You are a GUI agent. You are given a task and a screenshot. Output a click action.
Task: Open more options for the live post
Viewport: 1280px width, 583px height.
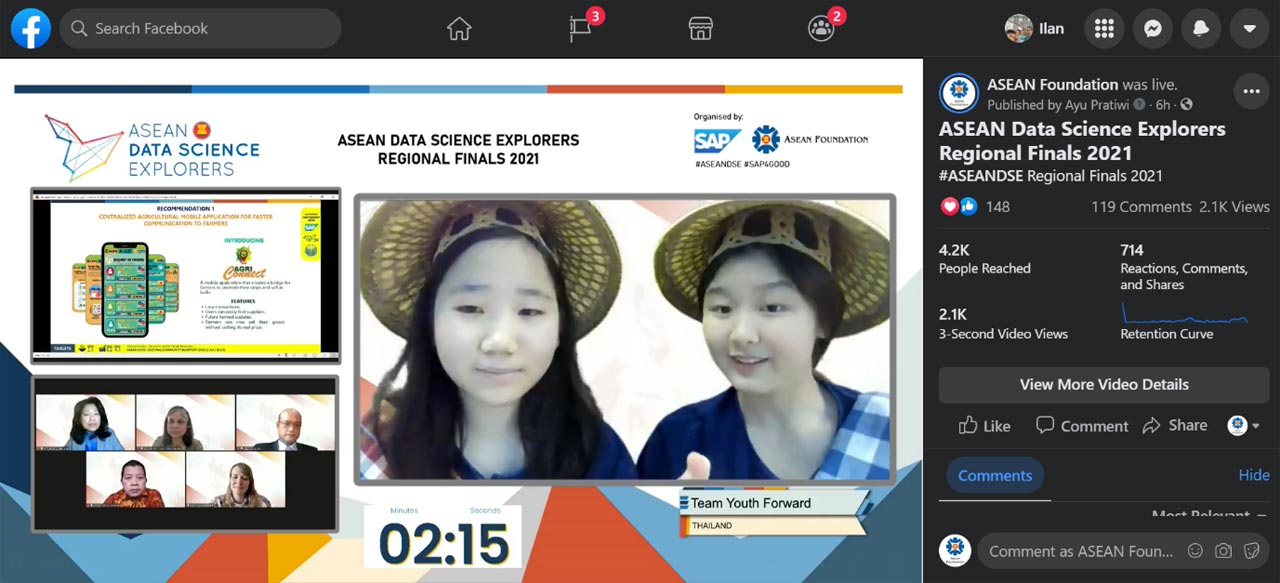(x=1251, y=91)
